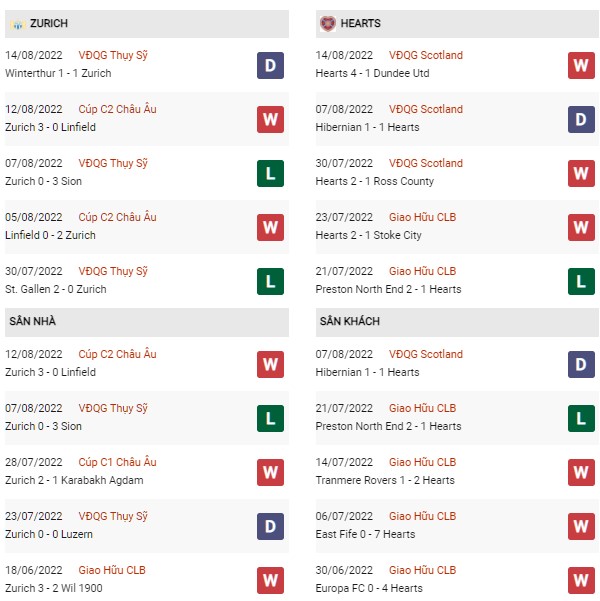Open VĐQG Thụy Sỹ link dated 14/08/2022
Image resolution: width=600 pixels, height=601 pixels.
[113, 56]
